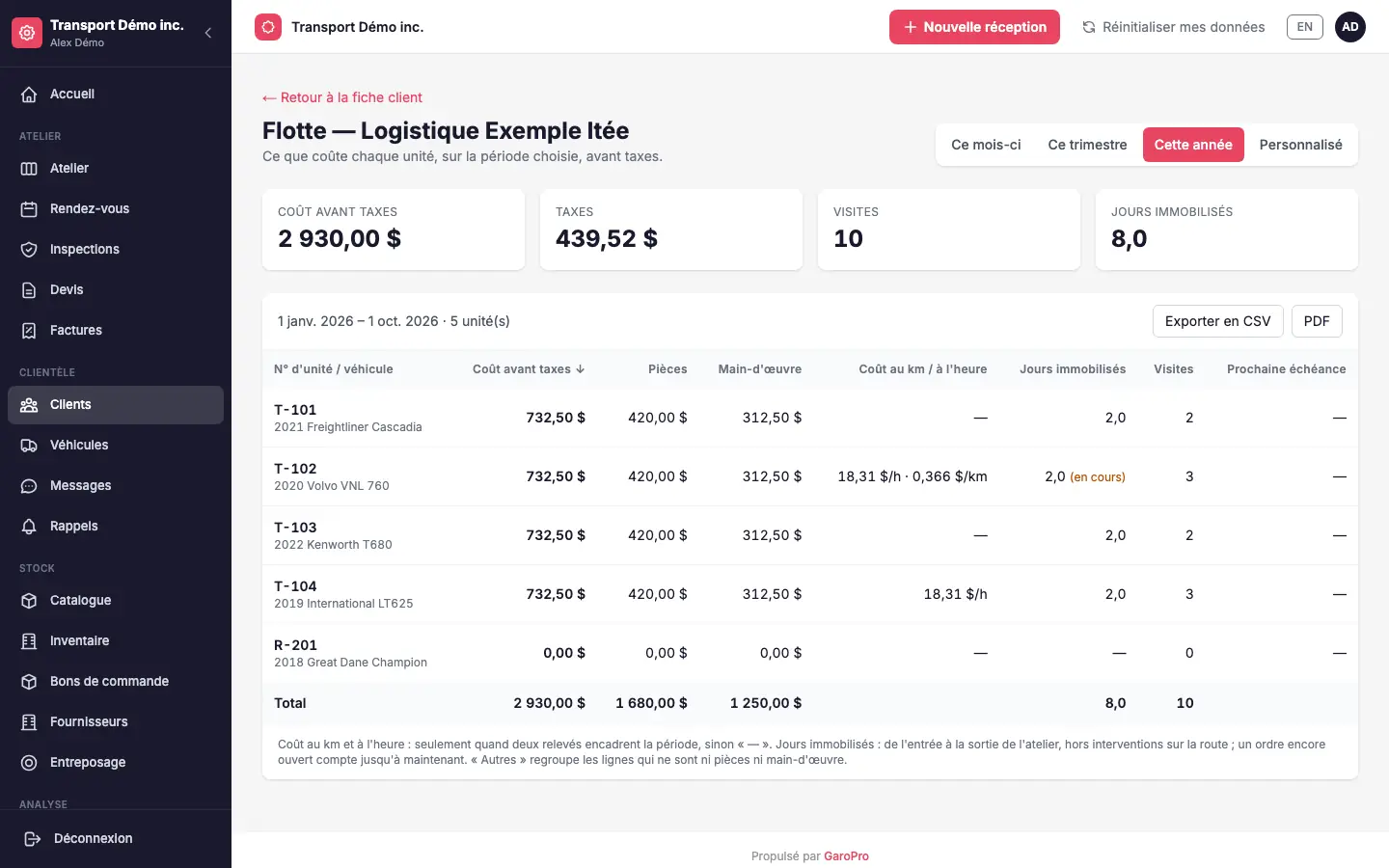Export the table with Exporter en CSV

1217,321
